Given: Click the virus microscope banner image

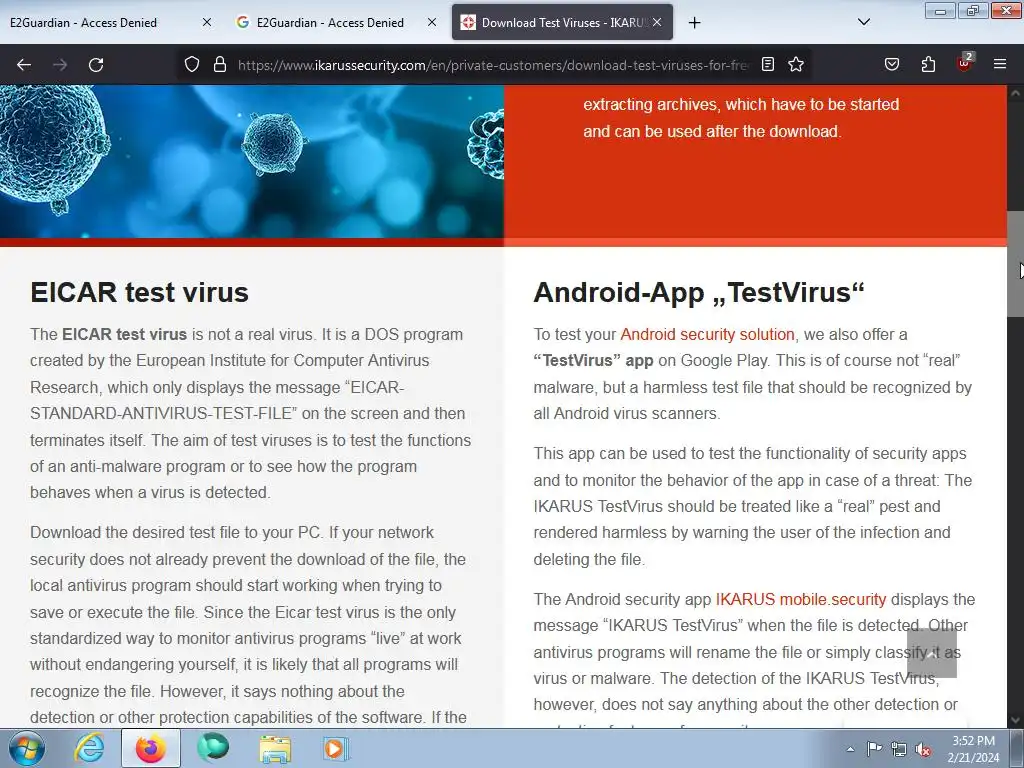Looking at the screenshot, I should tap(252, 161).
